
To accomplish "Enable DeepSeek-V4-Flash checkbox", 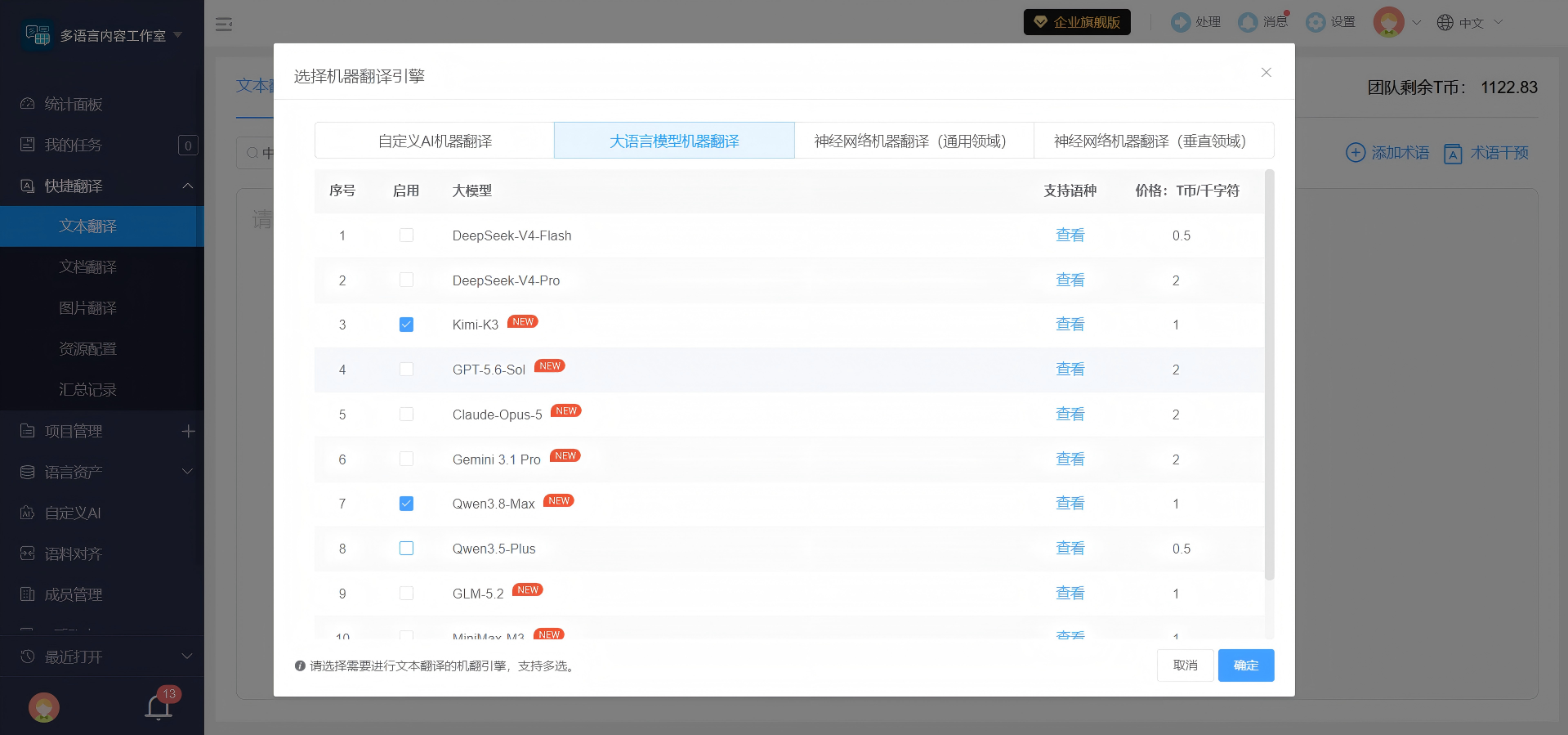I will click(x=406, y=235).
